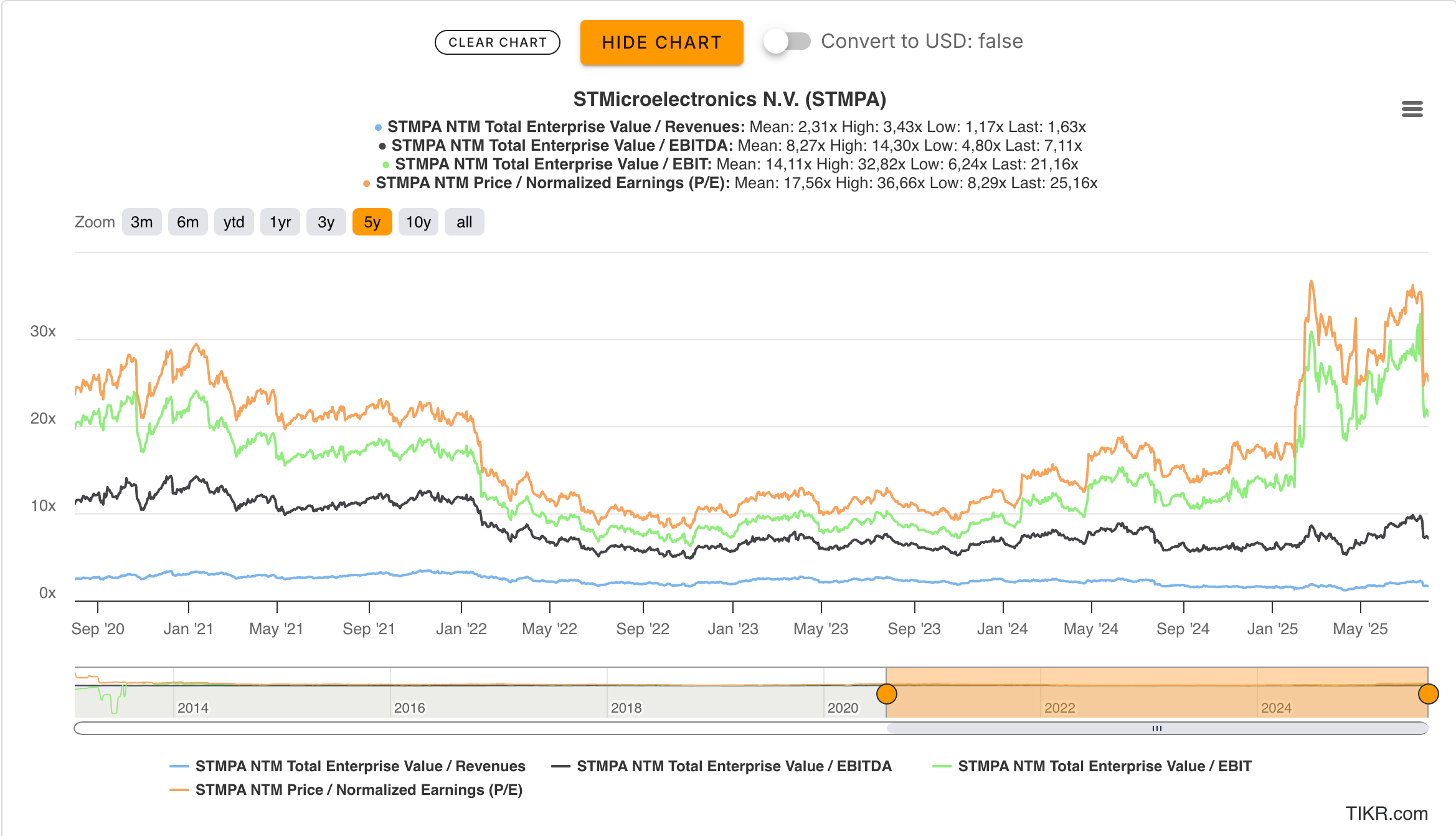Set zoom range to 3y
The height and width of the screenshot is (836, 1456).
click(x=326, y=222)
